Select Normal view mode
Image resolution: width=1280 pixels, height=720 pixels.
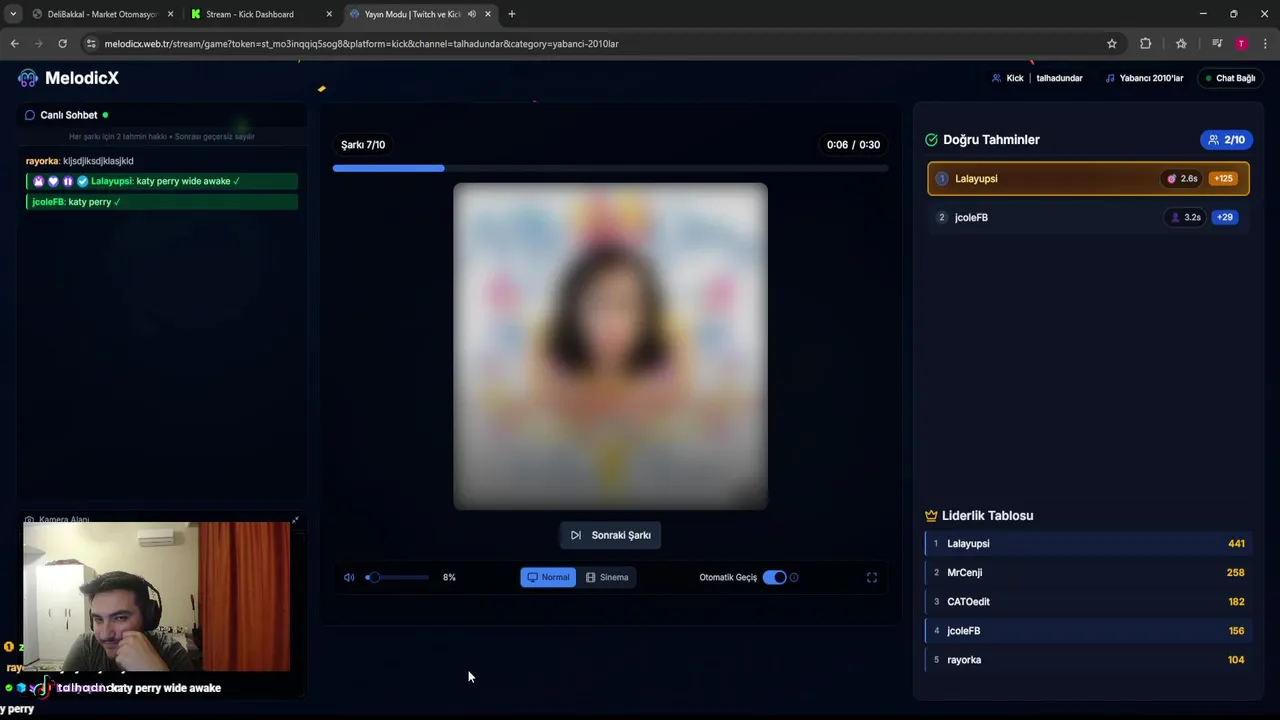pos(548,577)
